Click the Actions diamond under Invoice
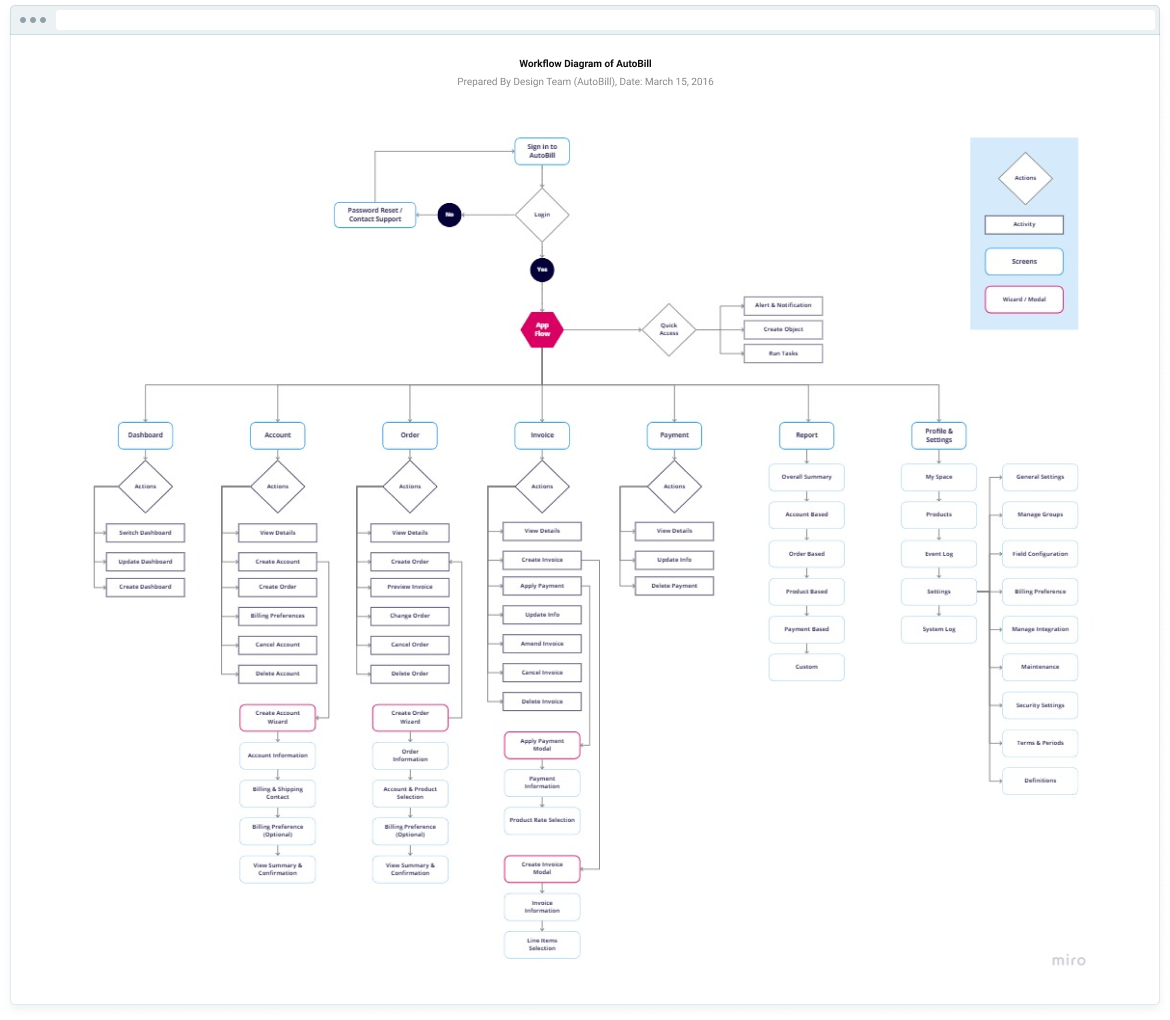Viewport: 1170px width, 1020px height. [x=542, y=486]
